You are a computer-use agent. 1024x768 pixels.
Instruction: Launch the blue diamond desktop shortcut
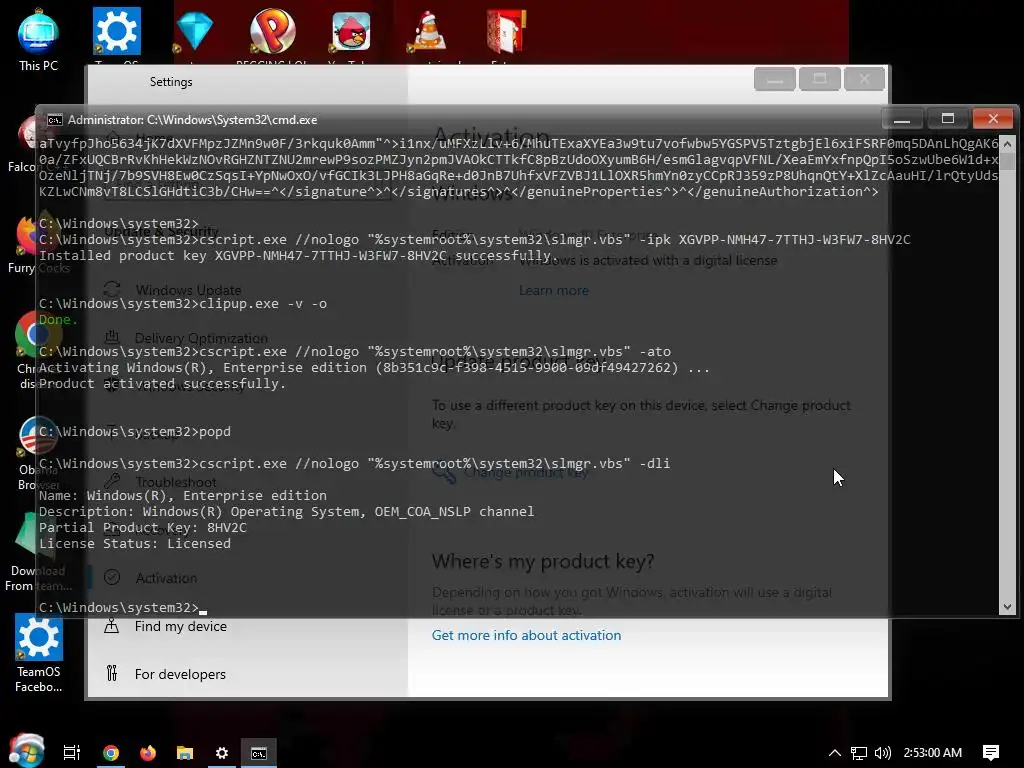(195, 31)
